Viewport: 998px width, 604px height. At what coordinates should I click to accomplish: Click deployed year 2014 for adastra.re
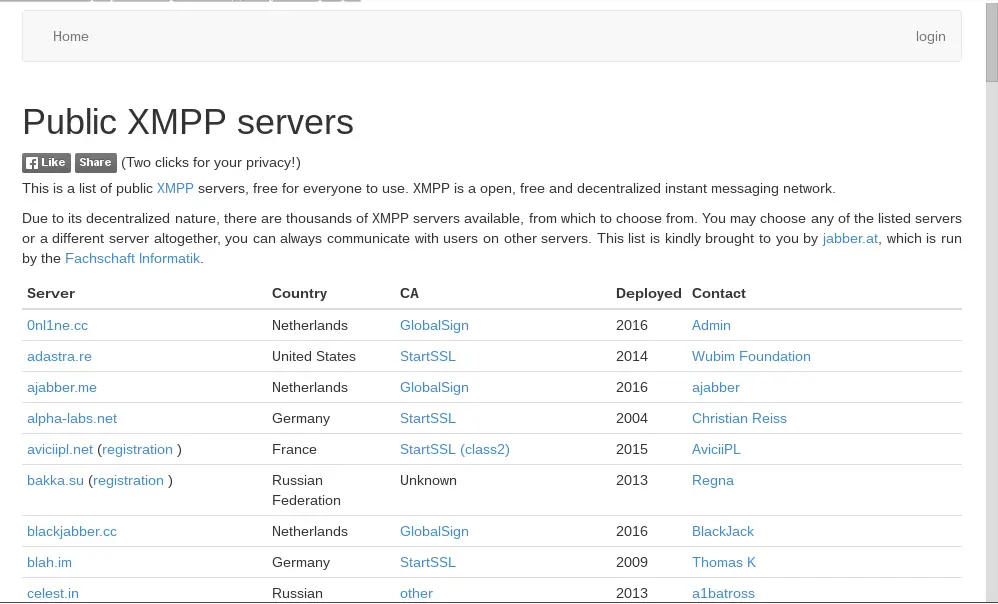point(632,356)
